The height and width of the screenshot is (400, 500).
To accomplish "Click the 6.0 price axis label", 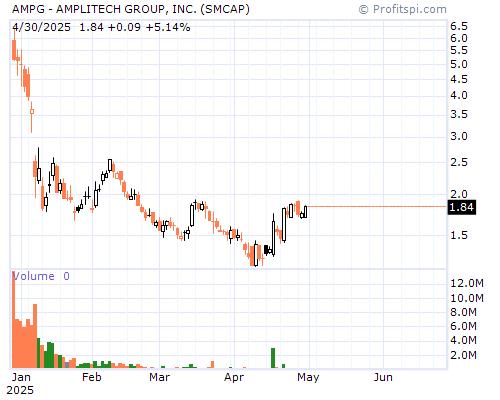I will [459, 38].
